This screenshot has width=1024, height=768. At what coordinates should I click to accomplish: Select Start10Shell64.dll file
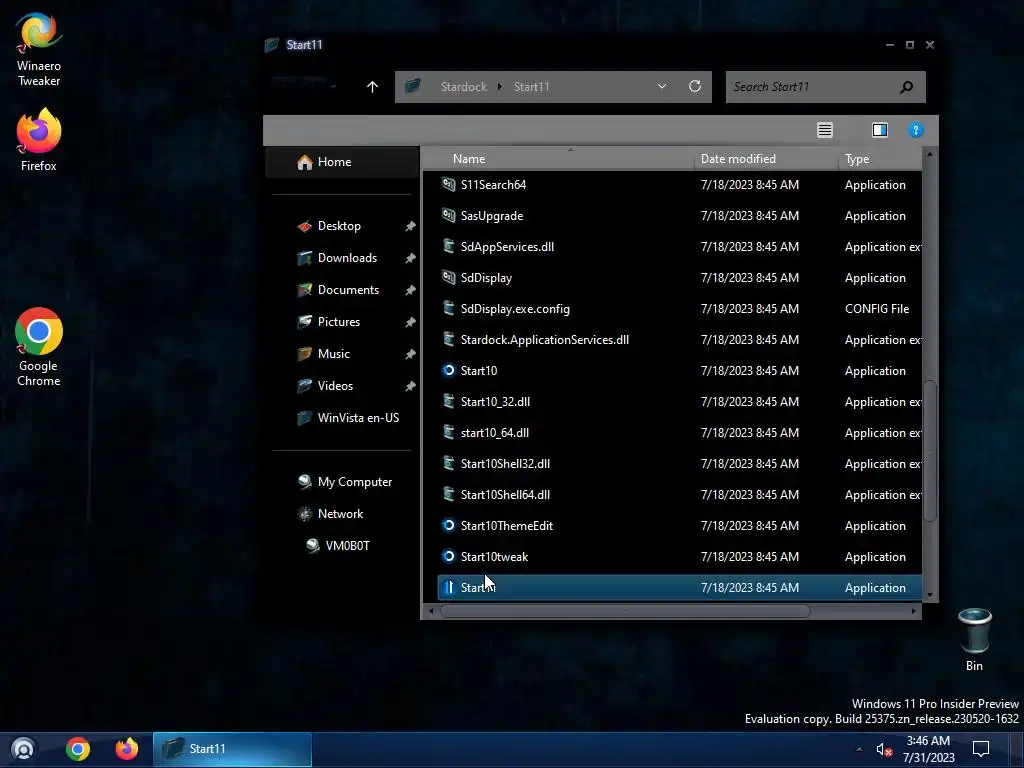click(505, 495)
